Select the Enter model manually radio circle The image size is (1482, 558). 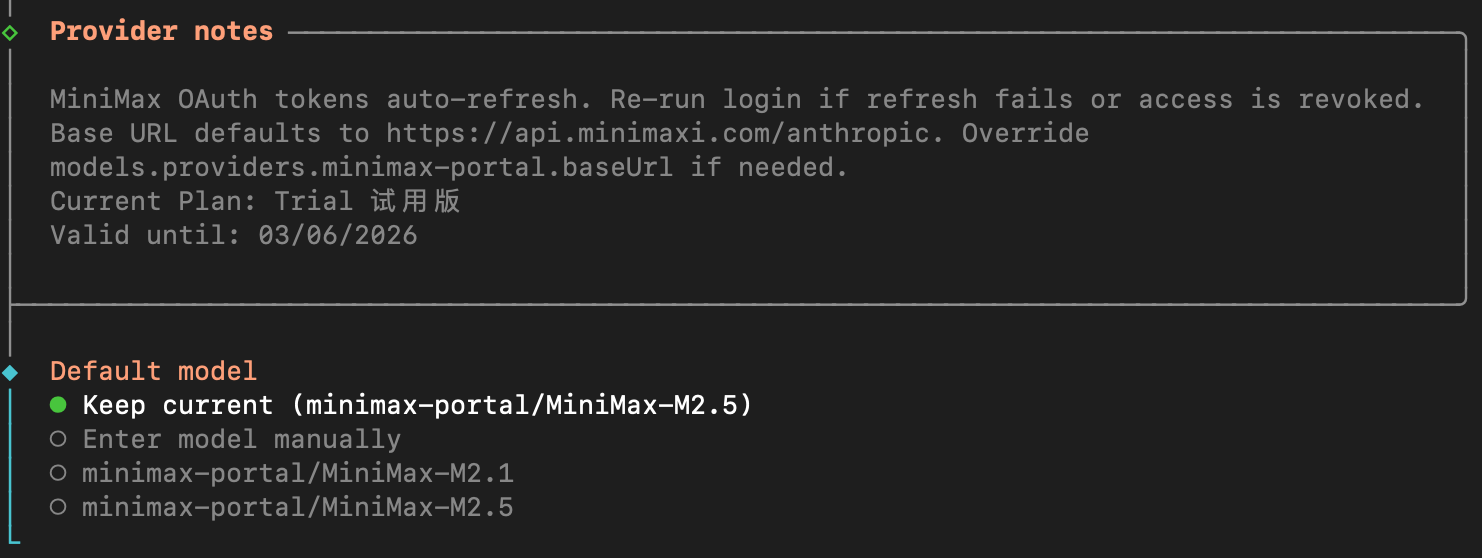tap(58, 439)
